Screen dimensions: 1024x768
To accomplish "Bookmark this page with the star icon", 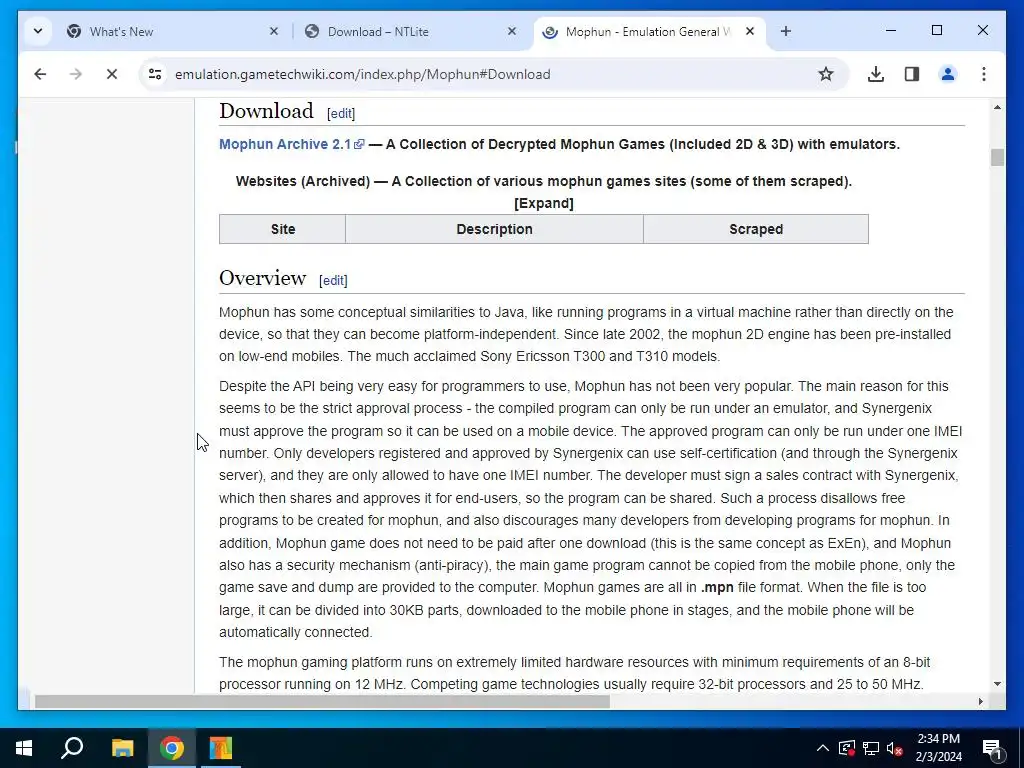I will pos(825,74).
